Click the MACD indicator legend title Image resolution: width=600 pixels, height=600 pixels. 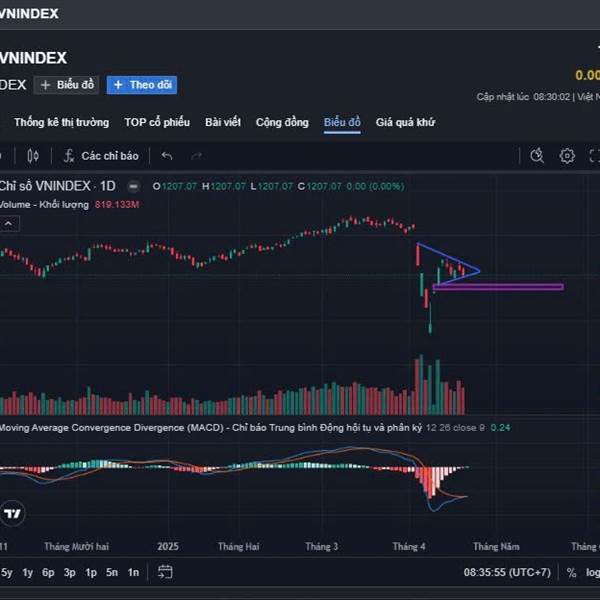pos(210,427)
